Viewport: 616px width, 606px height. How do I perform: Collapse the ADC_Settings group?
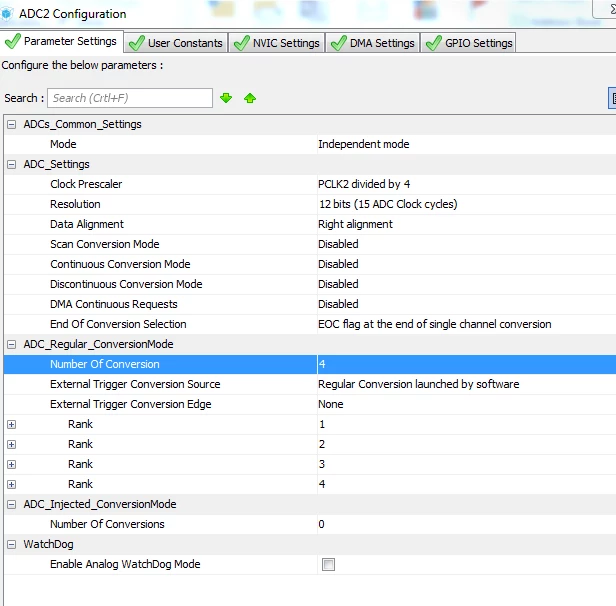[x=12, y=164]
